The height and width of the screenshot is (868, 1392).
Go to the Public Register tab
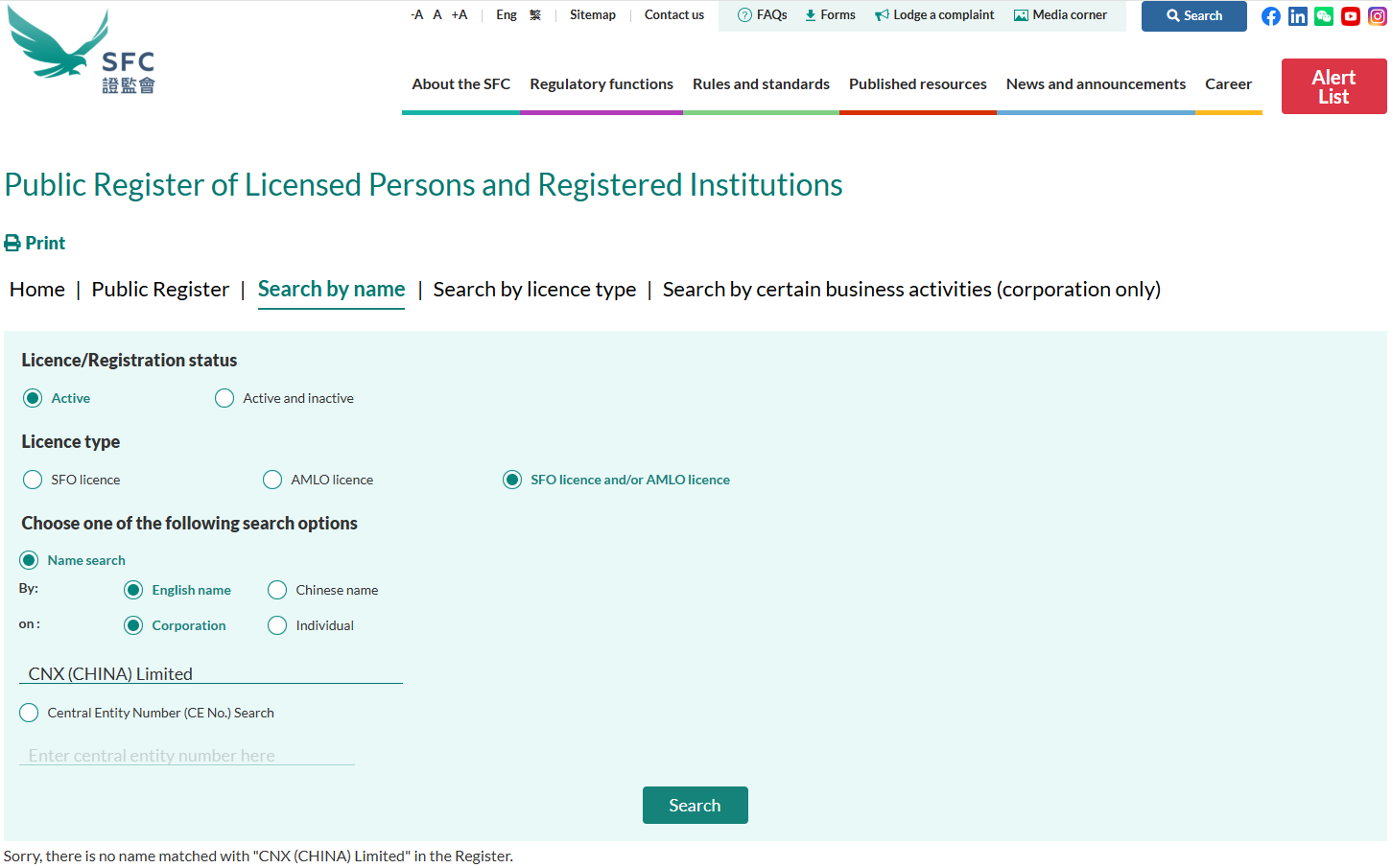160,290
